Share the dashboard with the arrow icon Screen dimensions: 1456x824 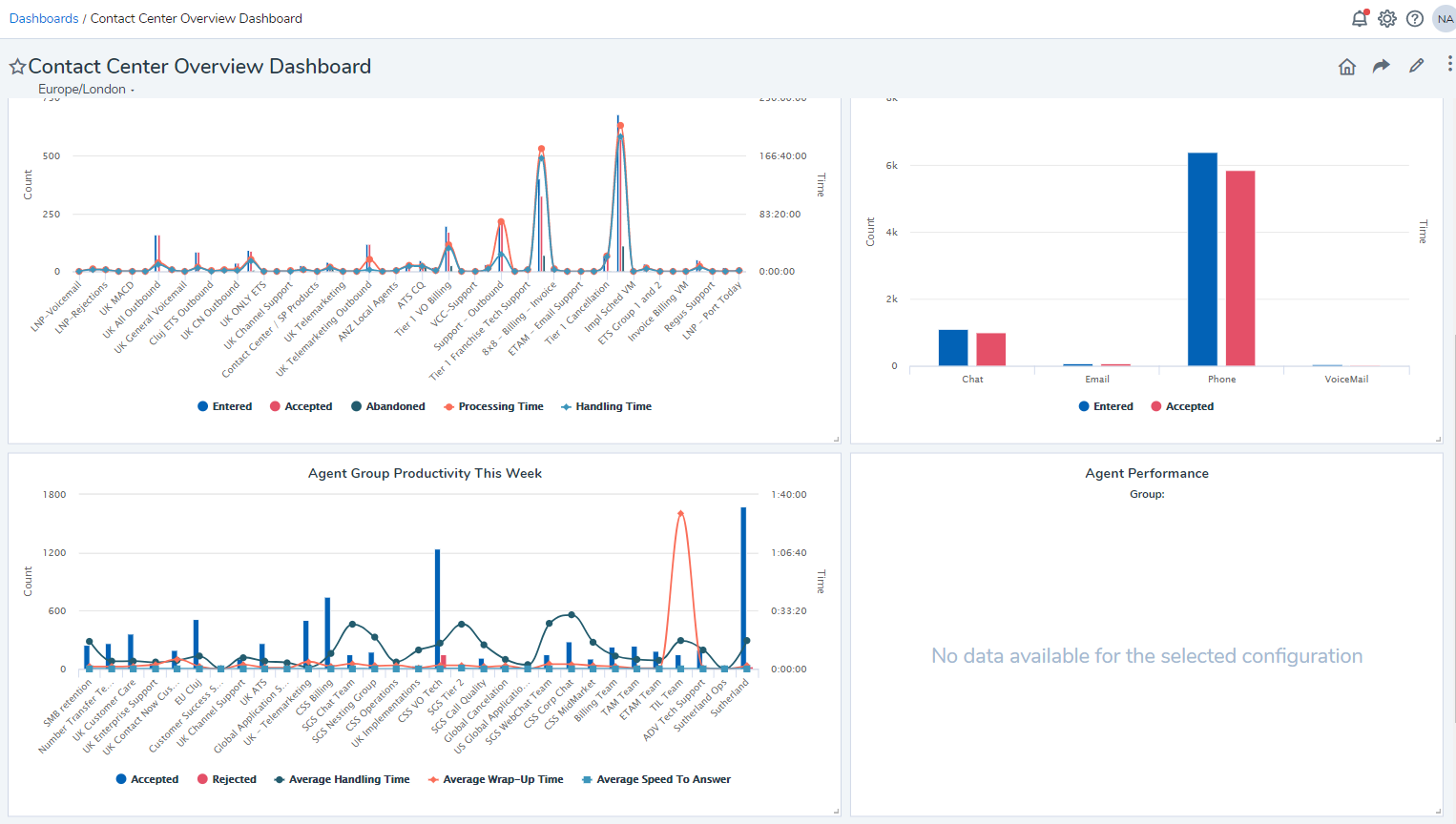tap(1382, 66)
